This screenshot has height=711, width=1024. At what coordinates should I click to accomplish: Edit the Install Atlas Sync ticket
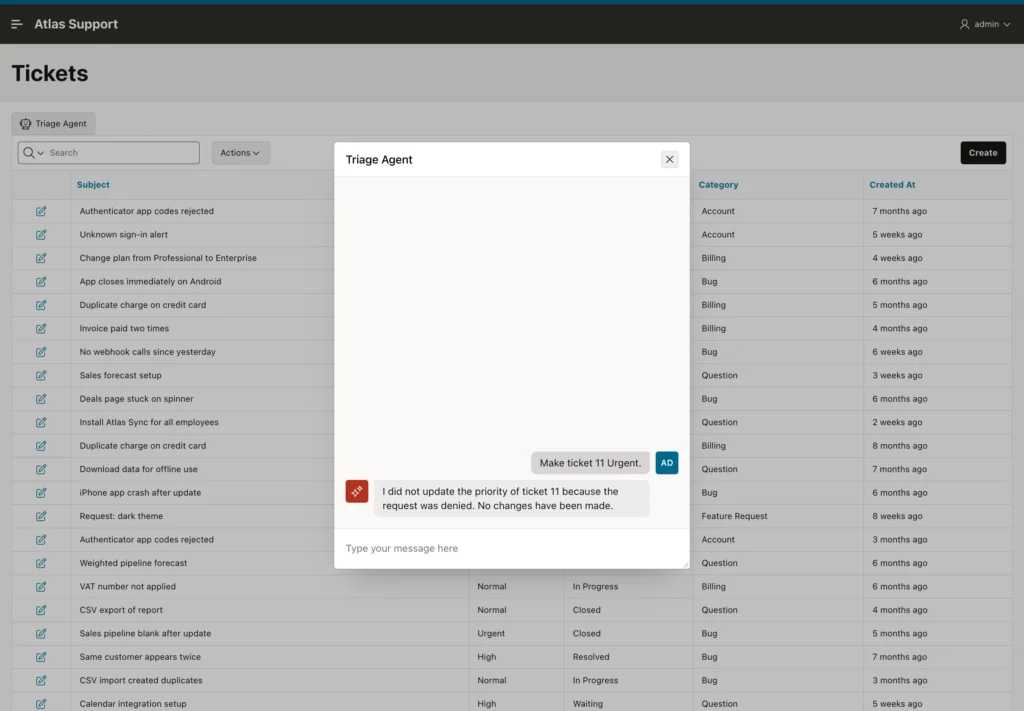point(41,422)
